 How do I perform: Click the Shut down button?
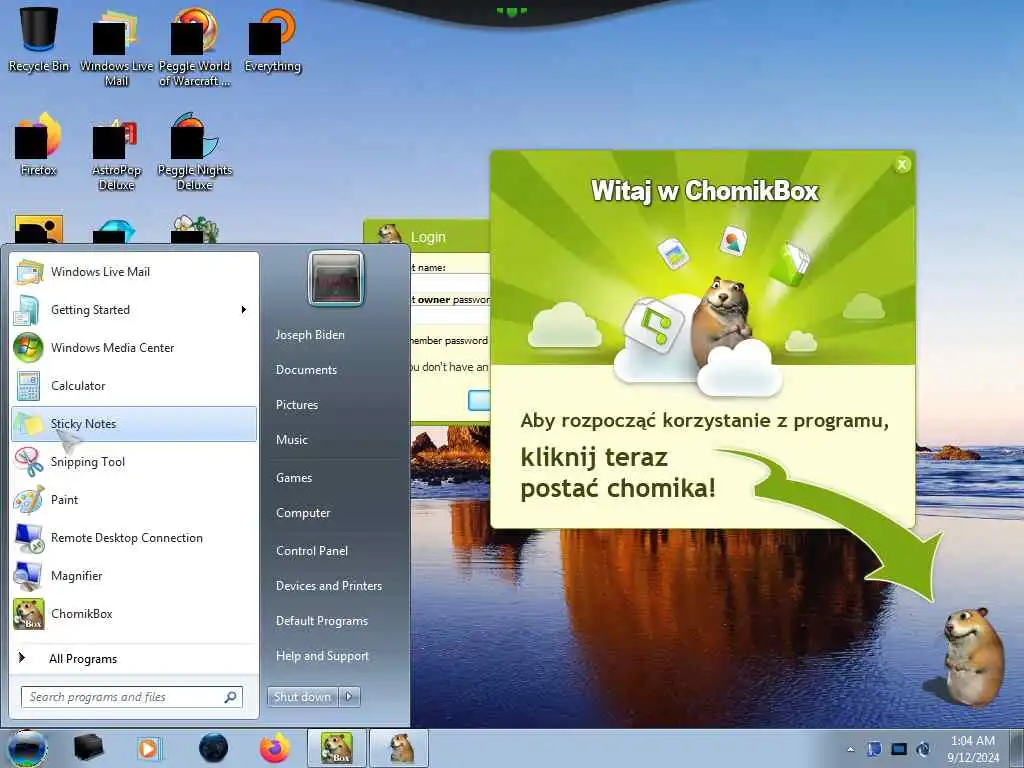[x=302, y=697]
